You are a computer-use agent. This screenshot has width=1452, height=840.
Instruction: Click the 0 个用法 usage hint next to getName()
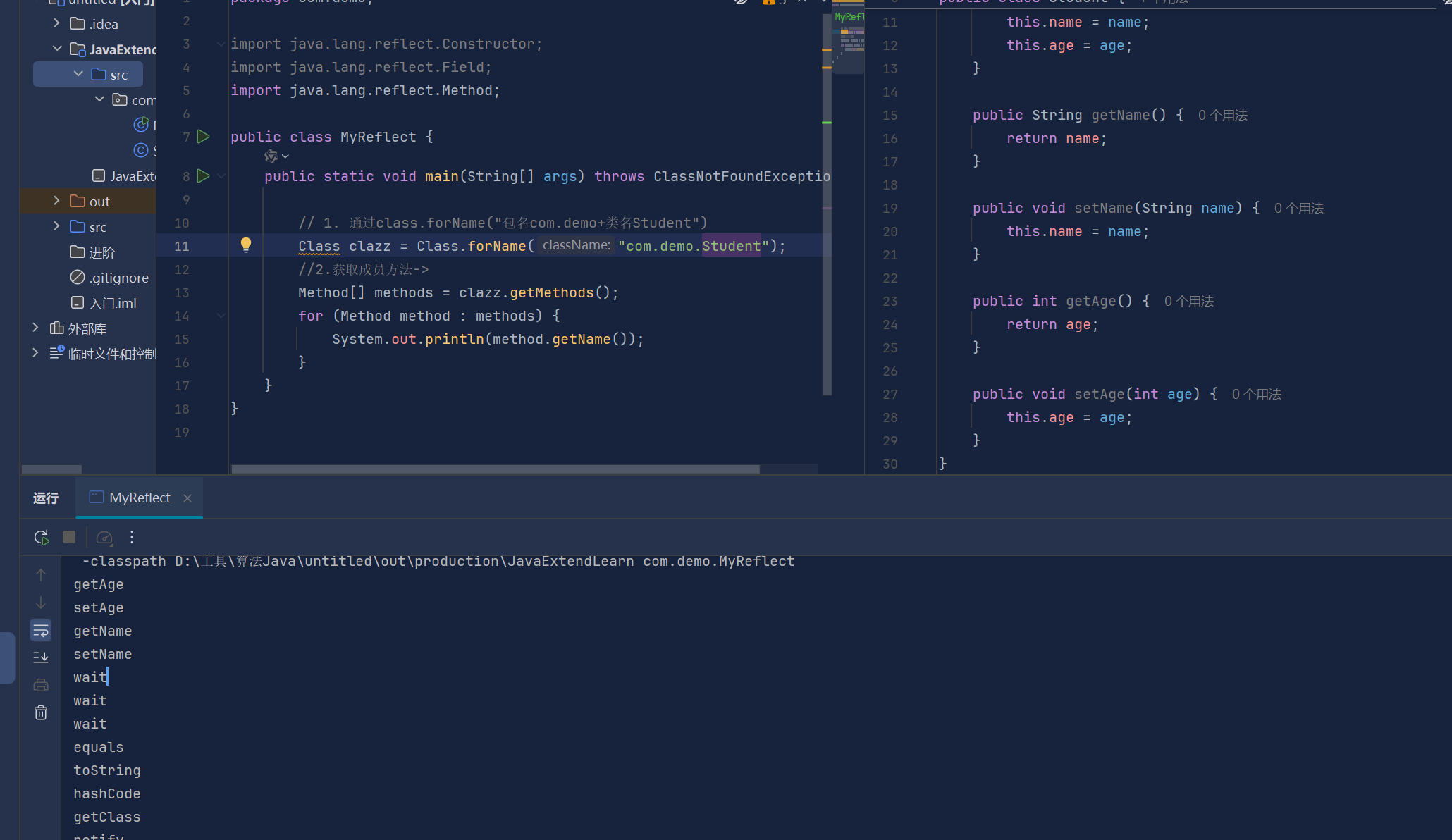tap(1223, 115)
